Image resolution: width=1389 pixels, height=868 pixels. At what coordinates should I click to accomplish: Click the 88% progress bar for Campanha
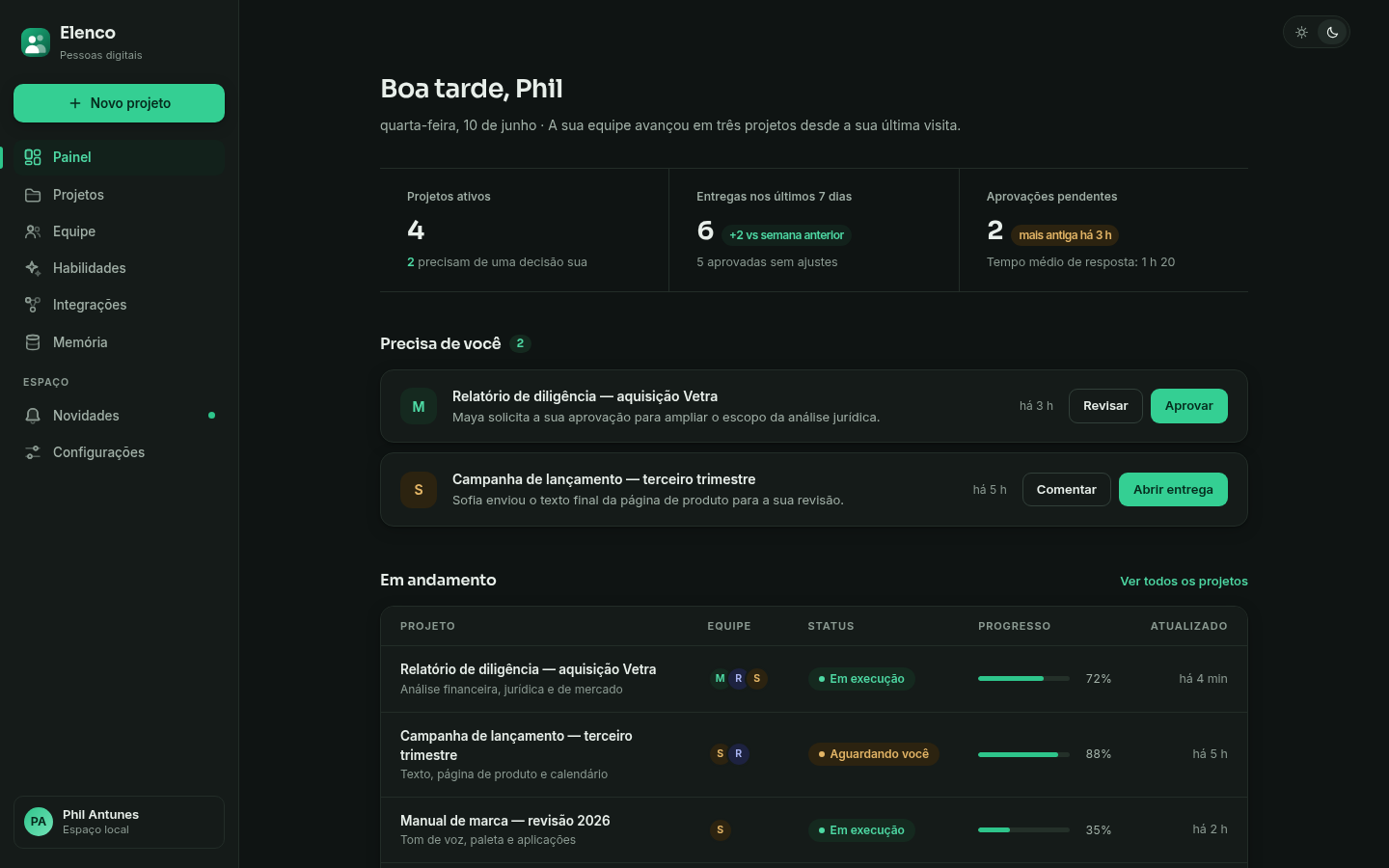tap(1023, 754)
